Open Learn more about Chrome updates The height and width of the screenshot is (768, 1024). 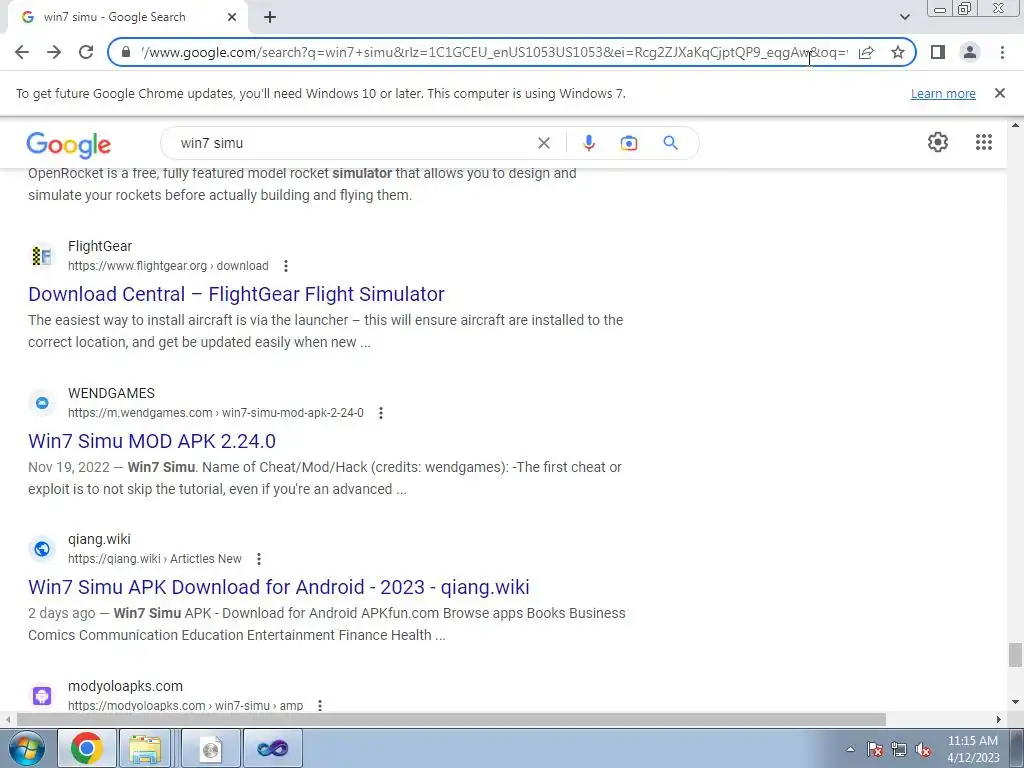[943, 93]
